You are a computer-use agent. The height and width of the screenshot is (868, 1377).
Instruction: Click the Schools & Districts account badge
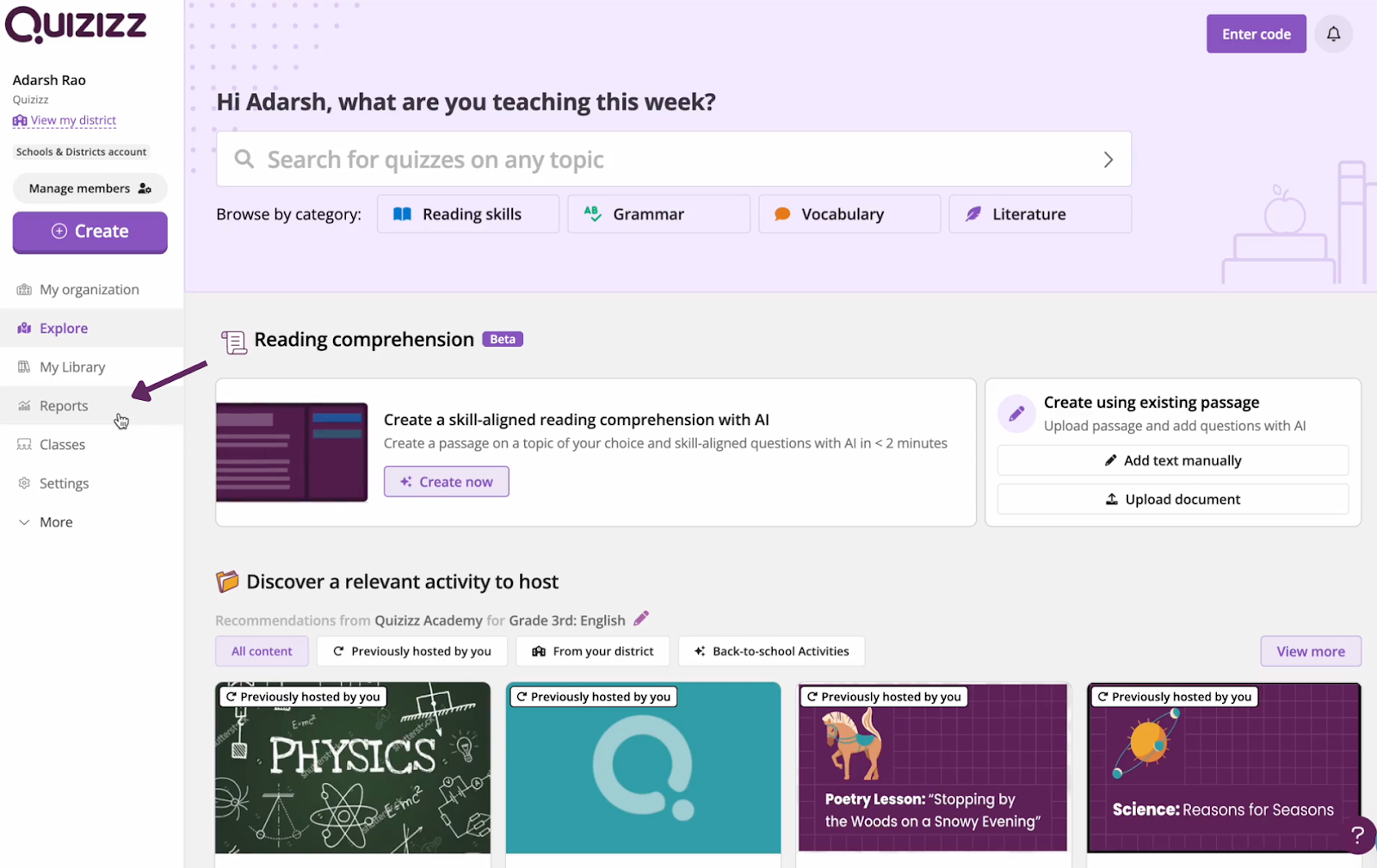[82, 151]
